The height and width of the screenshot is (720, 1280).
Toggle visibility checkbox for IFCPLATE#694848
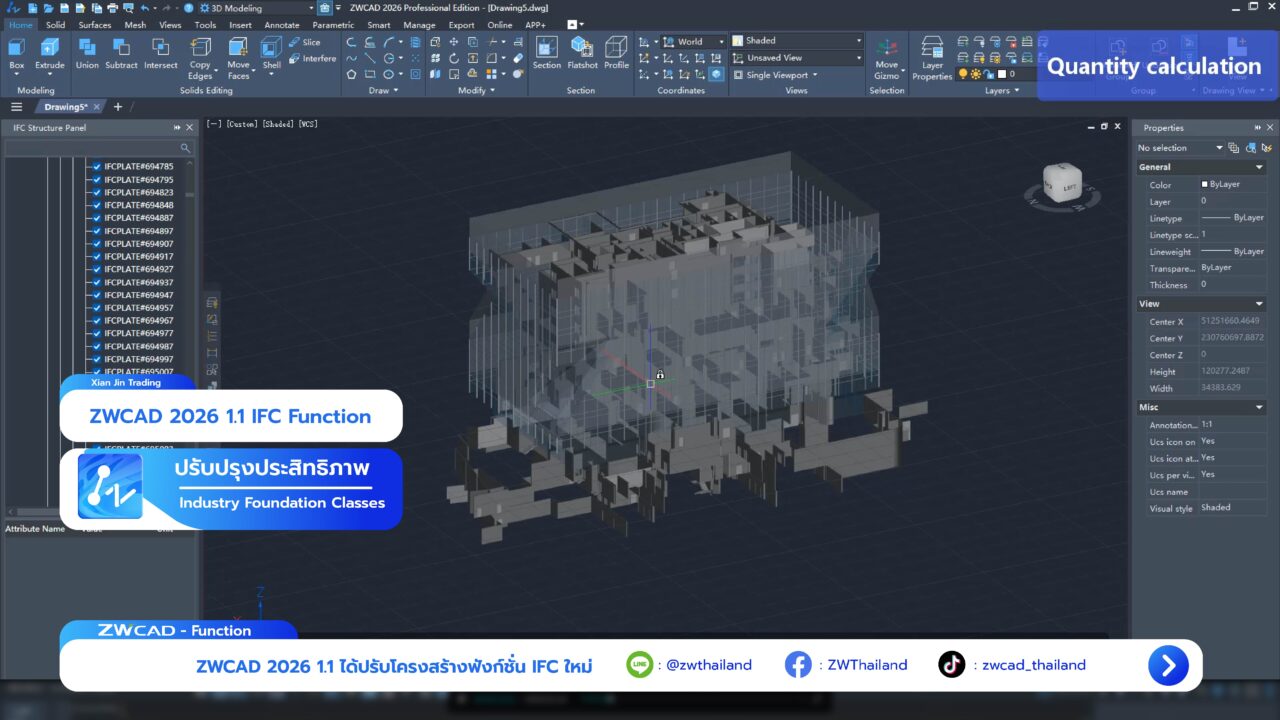click(x=97, y=205)
